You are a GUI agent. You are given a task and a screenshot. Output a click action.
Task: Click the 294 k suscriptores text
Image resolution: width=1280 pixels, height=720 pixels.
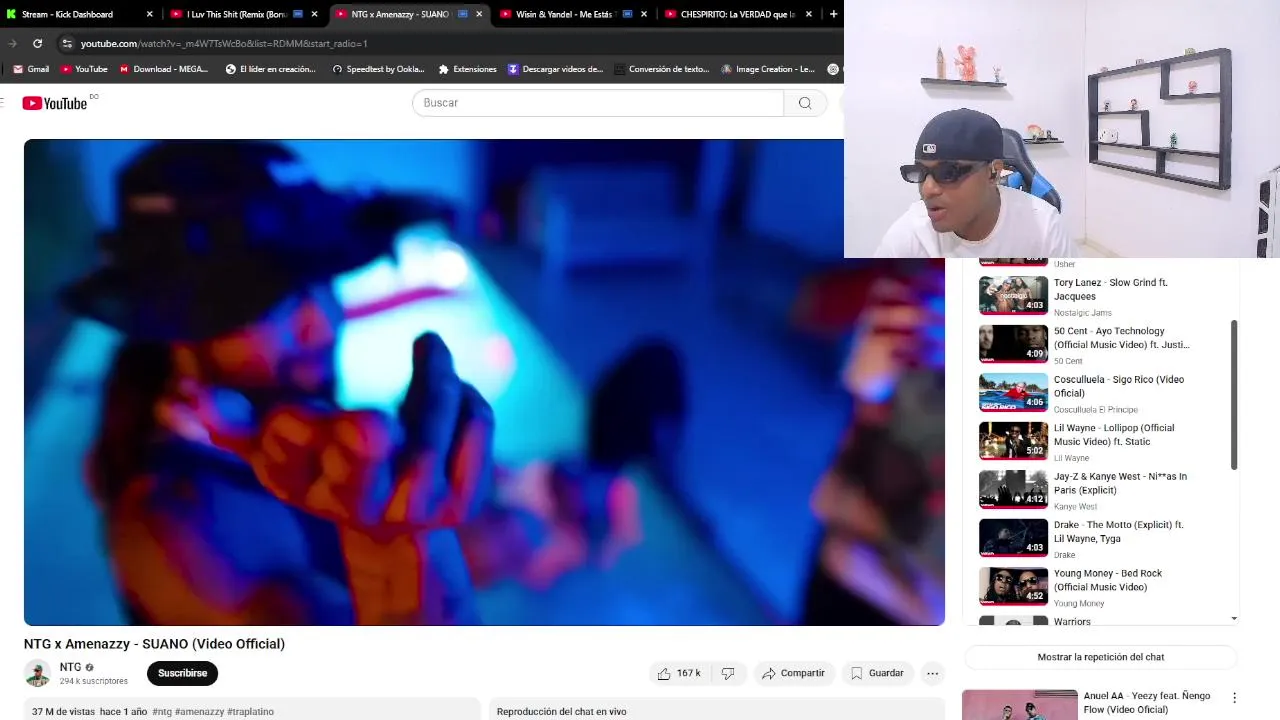94,681
